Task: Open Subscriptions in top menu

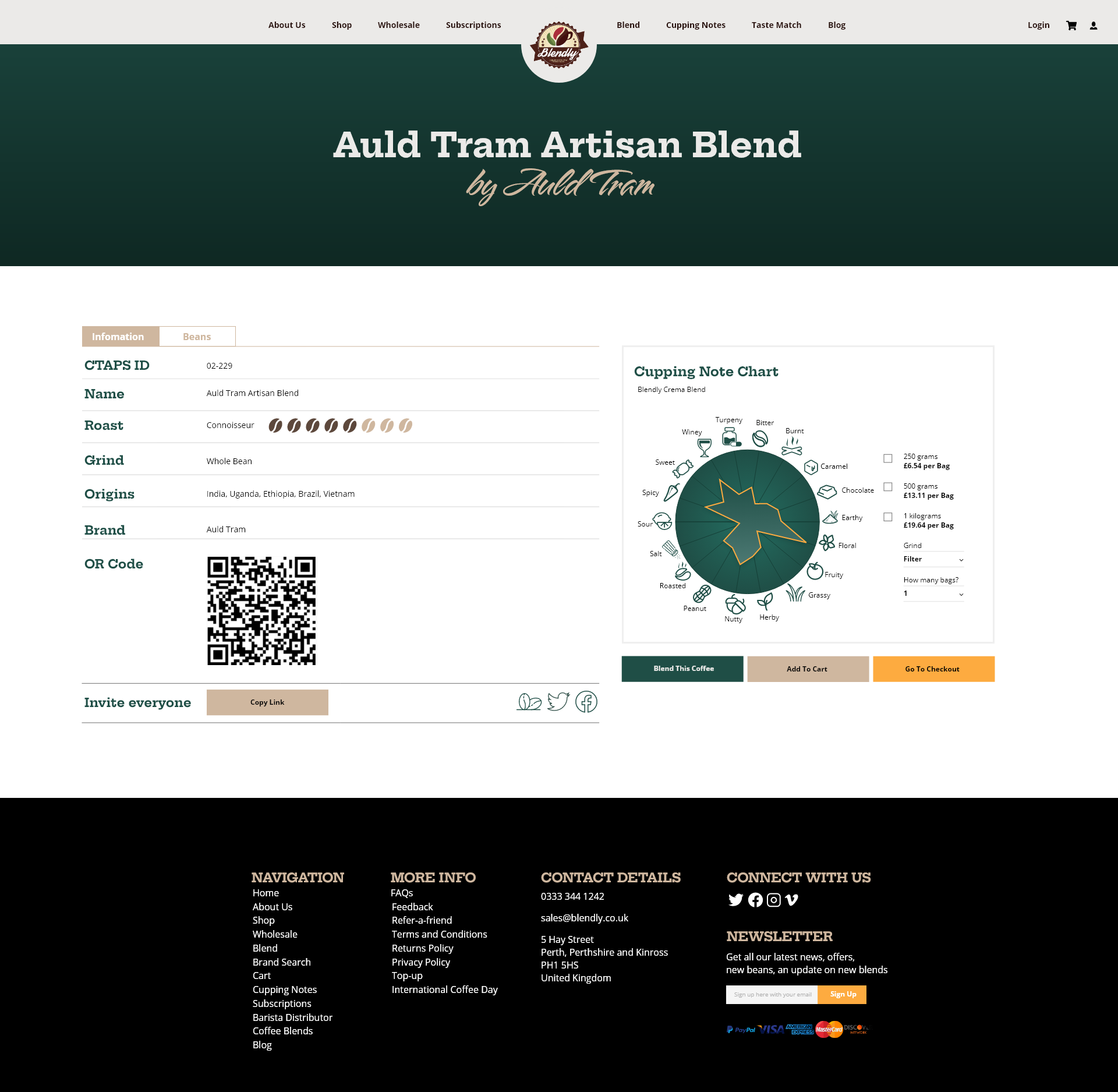Action: point(473,25)
